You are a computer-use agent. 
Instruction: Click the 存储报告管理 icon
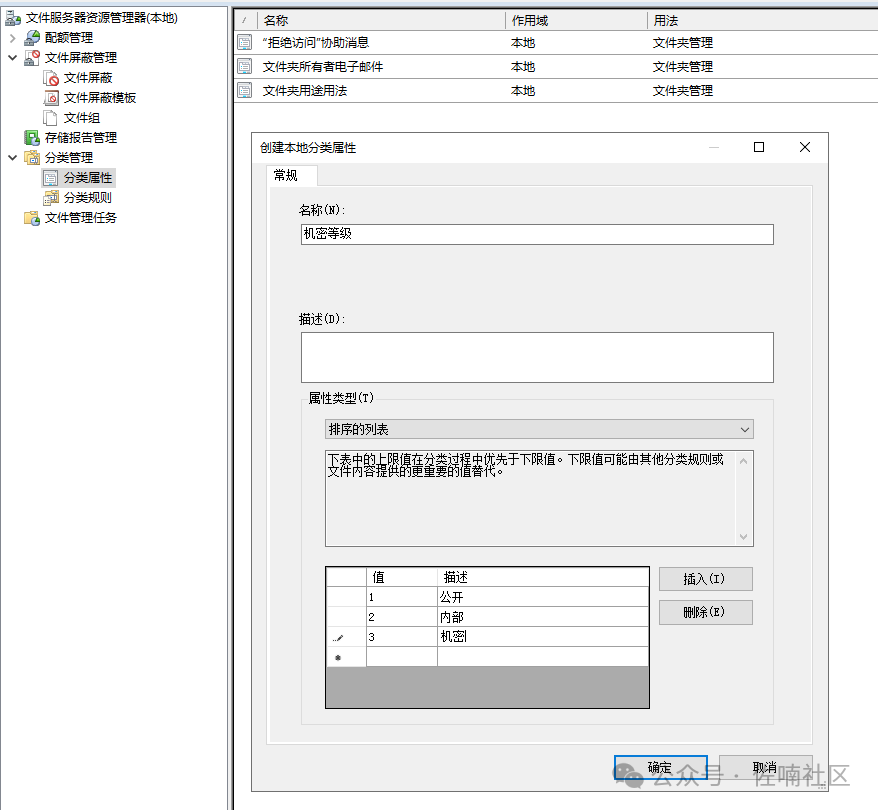coord(32,138)
